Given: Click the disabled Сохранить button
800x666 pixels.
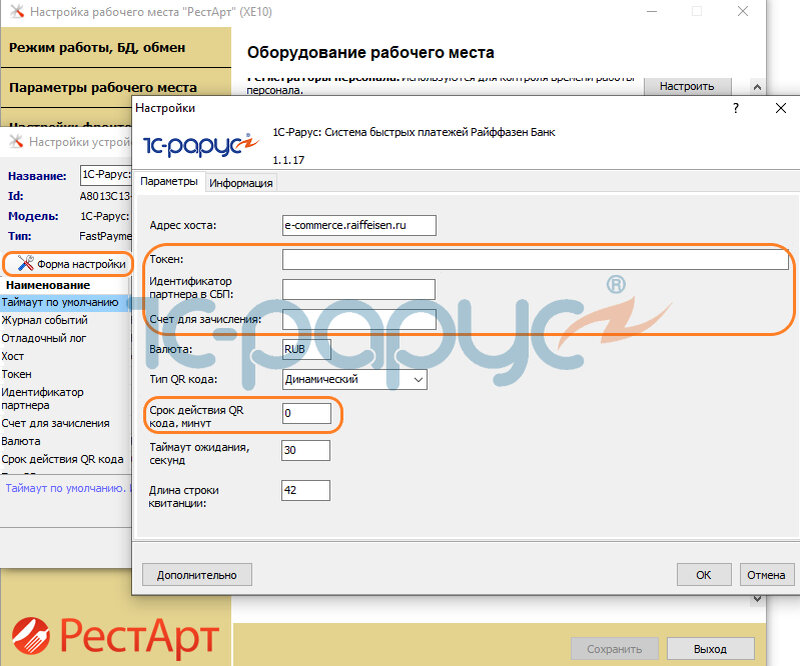Looking at the screenshot, I should 614,649.
